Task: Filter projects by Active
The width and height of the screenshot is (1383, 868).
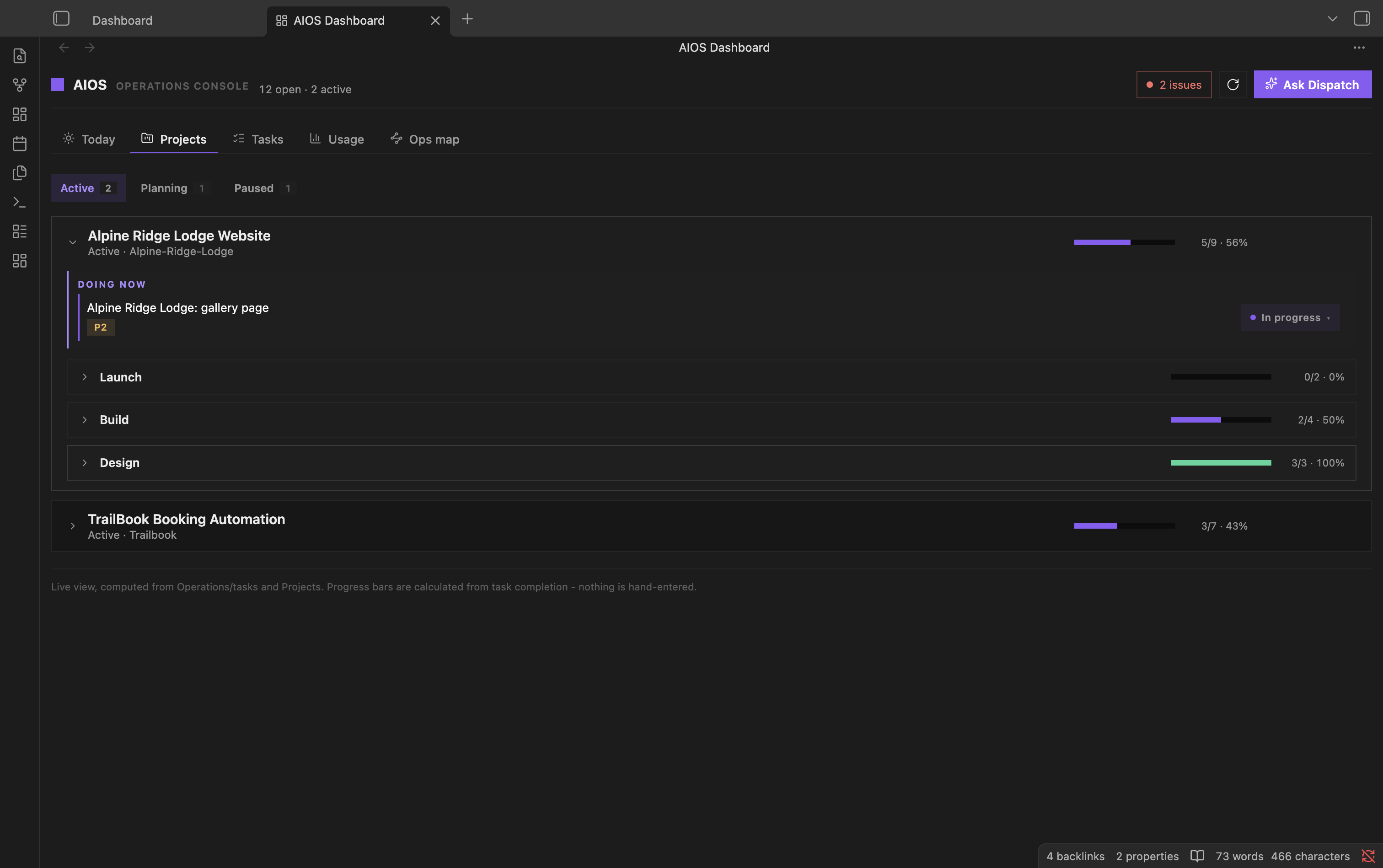Action: coord(88,188)
